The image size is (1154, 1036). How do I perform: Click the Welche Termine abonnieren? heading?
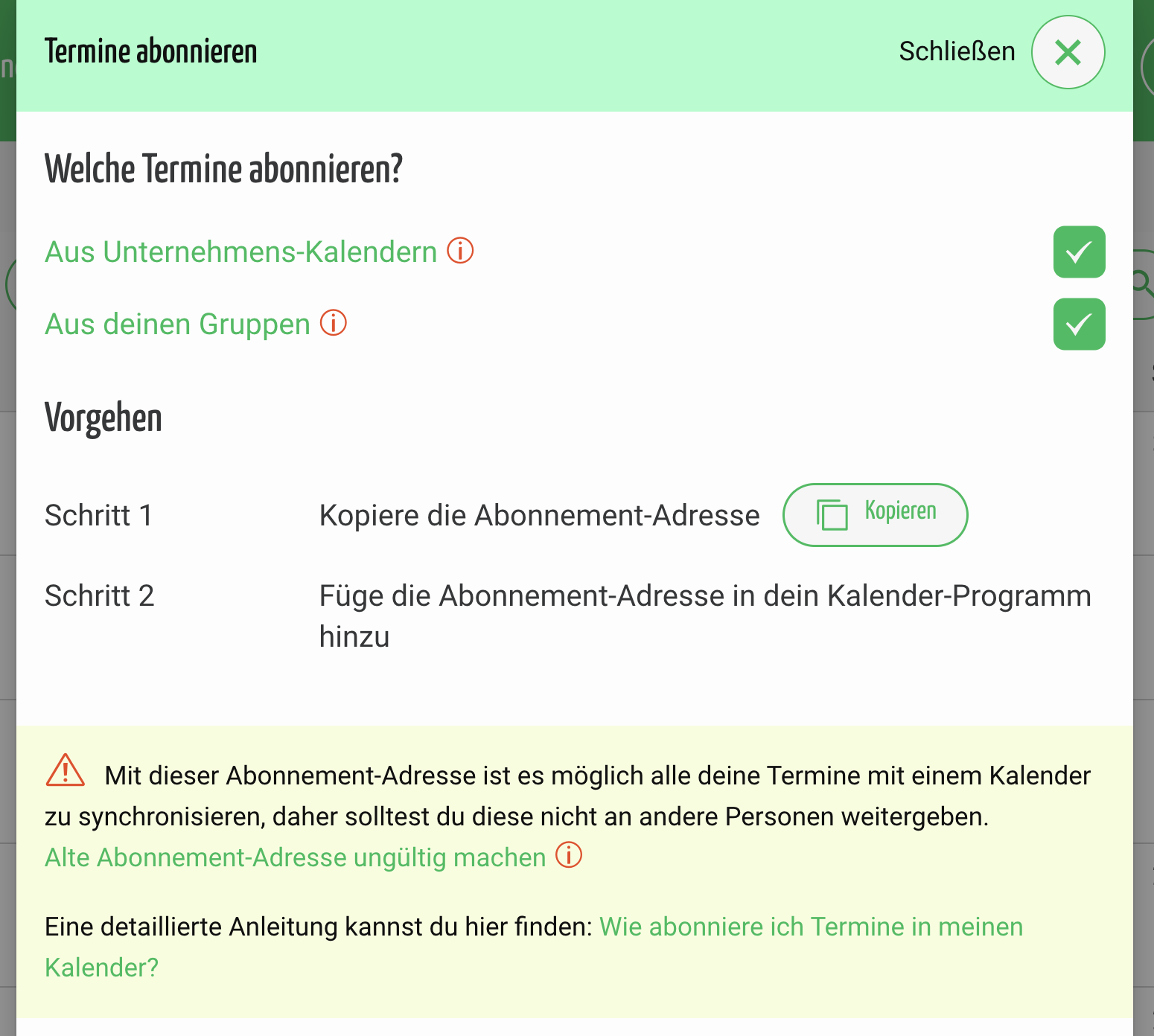tap(223, 169)
